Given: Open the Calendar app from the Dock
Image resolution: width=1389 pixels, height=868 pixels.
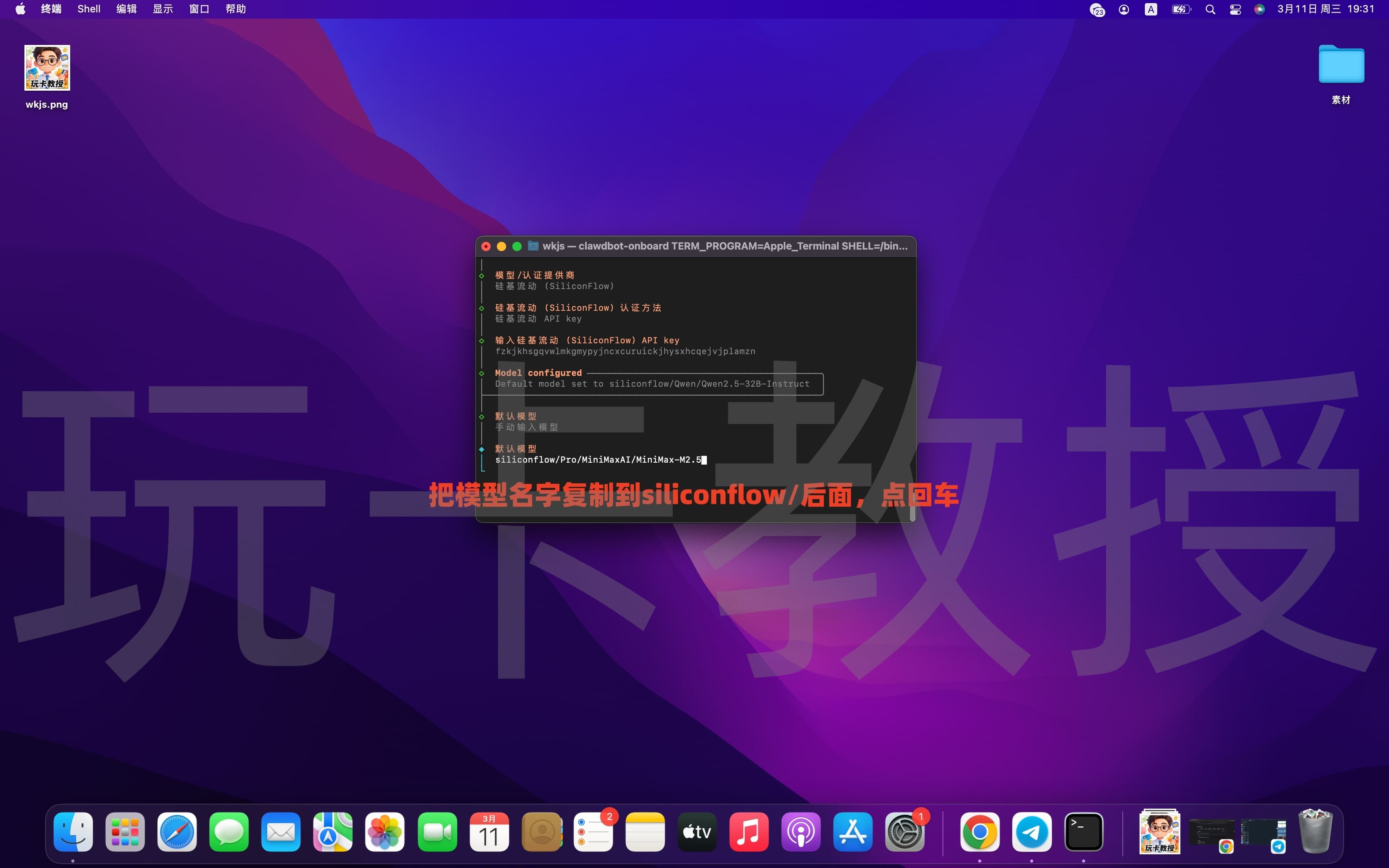Looking at the screenshot, I should coord(489,832).
